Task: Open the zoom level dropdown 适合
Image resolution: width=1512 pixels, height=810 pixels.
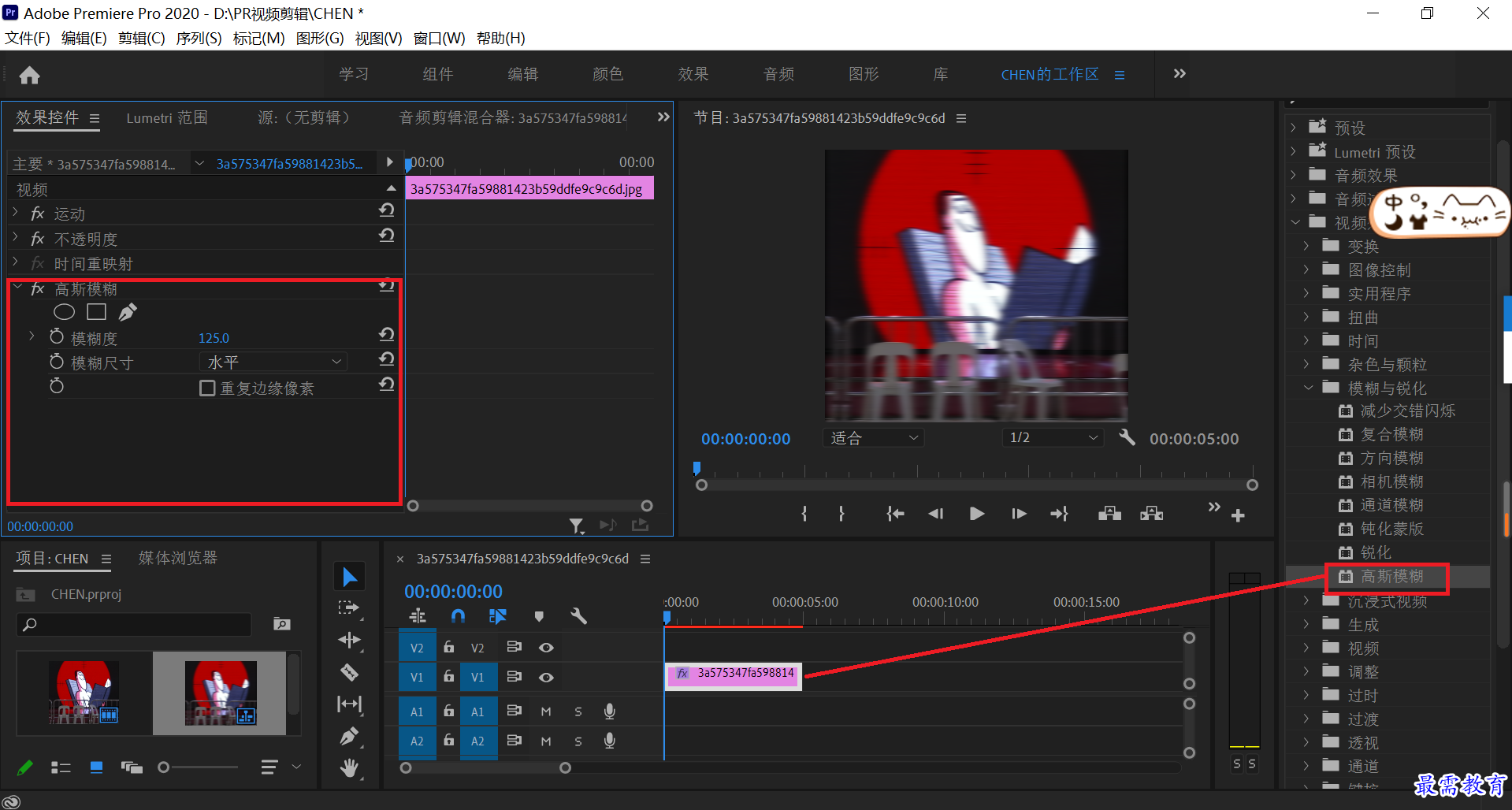Action: click(x=874, y=437)
